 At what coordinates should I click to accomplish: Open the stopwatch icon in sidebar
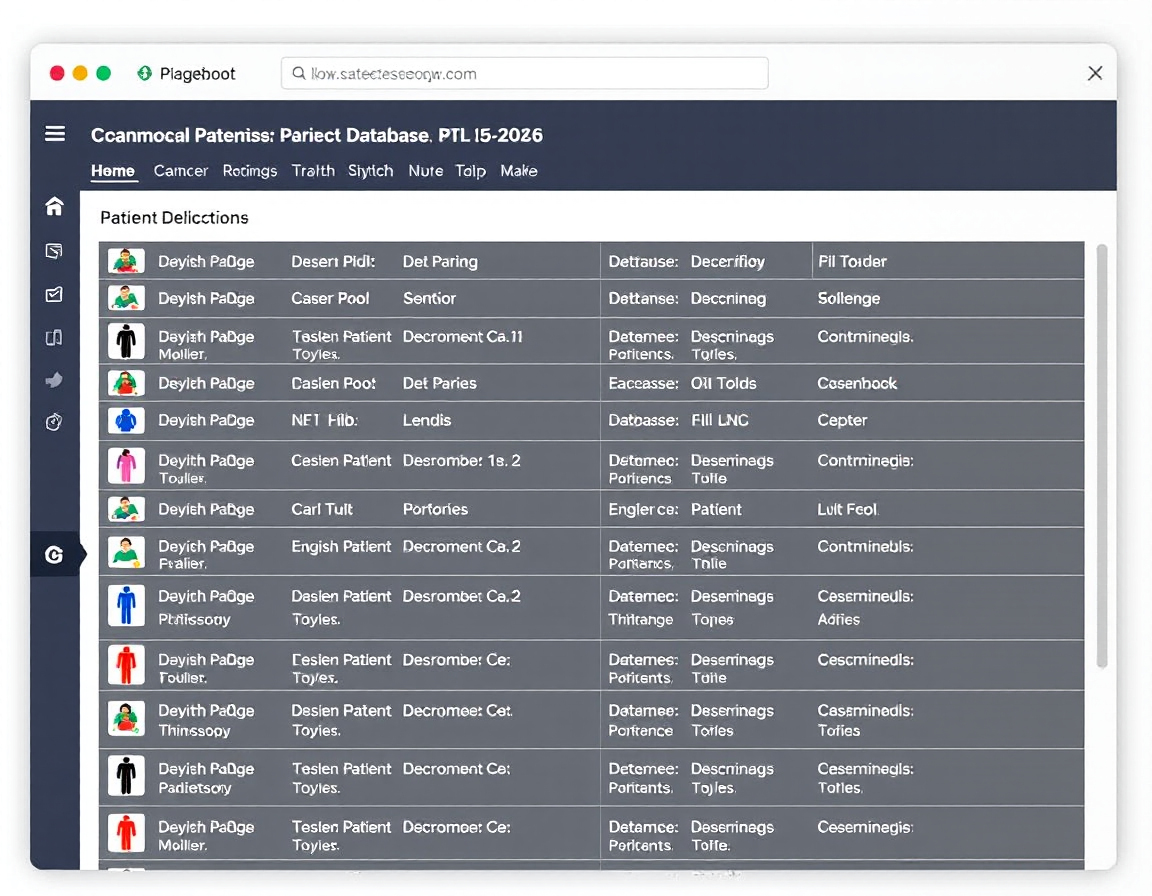click(54, 422)
